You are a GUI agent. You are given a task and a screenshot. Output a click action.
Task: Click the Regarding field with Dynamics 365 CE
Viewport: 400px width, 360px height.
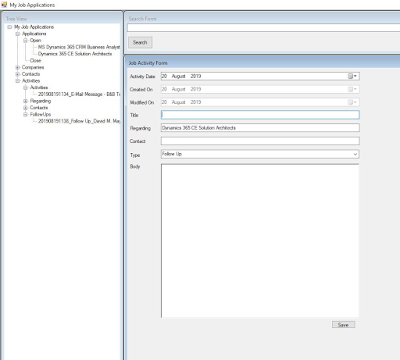click(x=260, y=128)
